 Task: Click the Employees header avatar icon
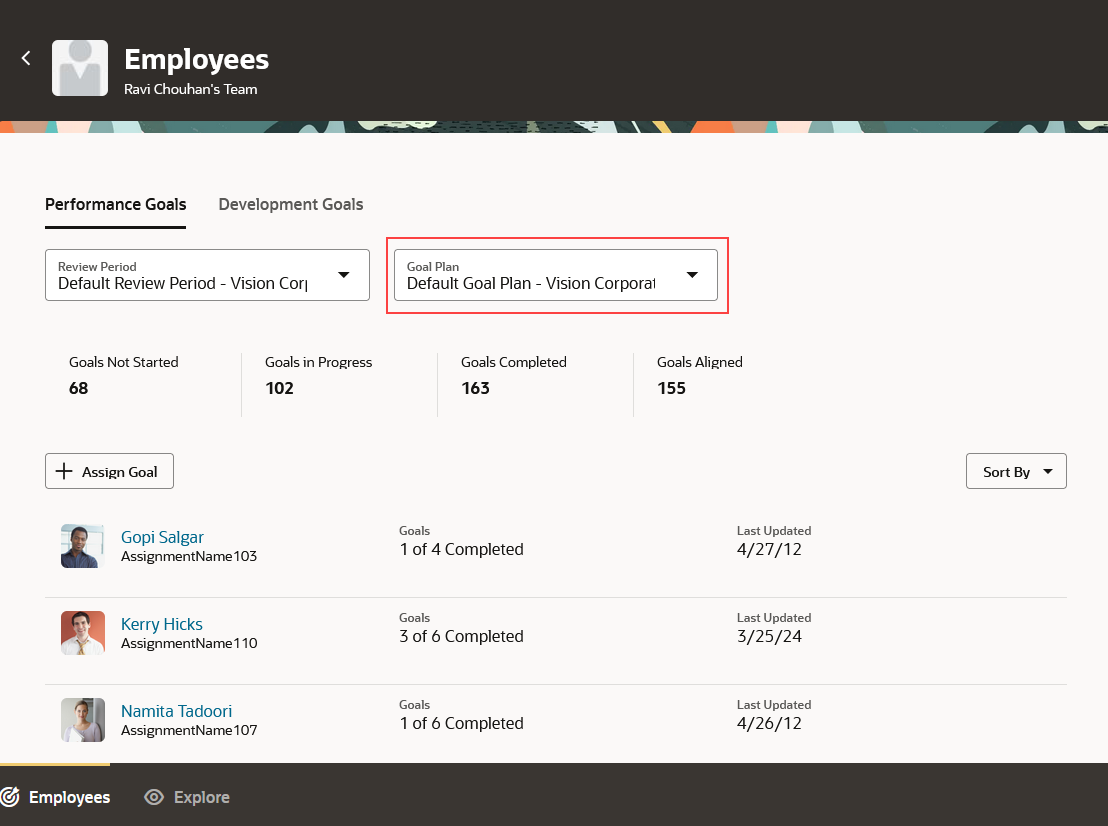point(80,68)
